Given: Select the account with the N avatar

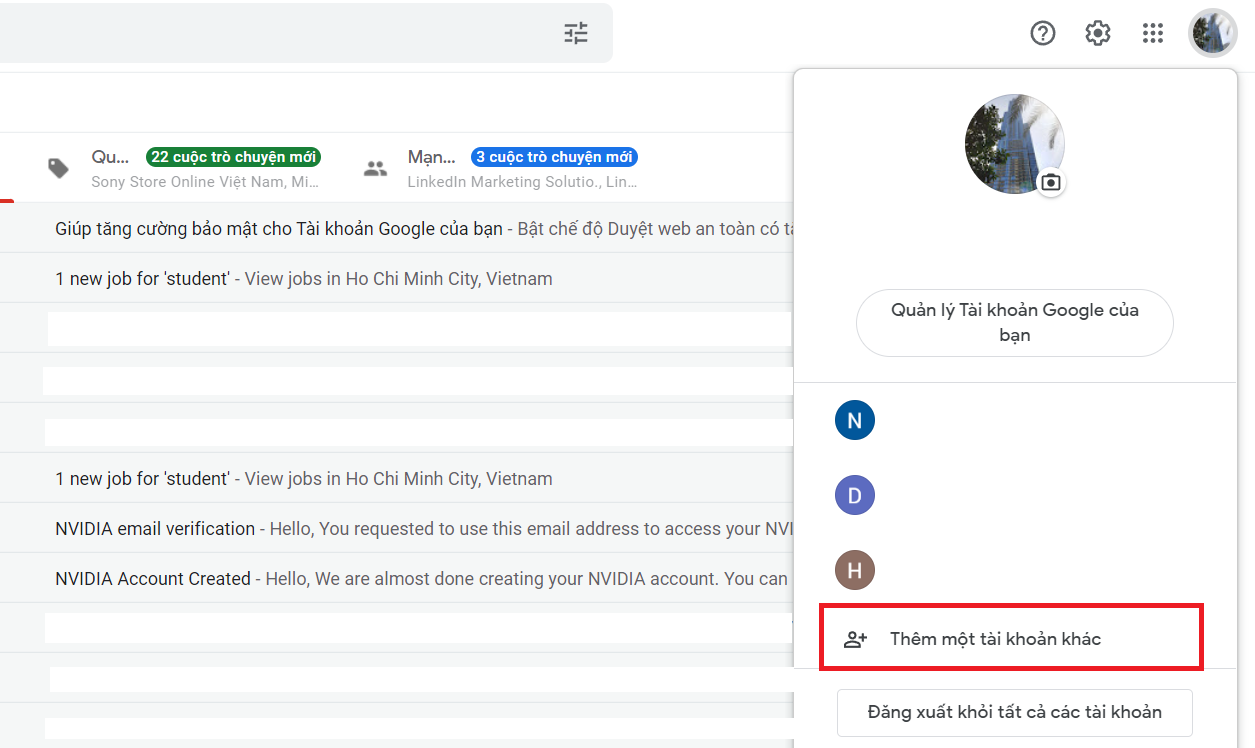Looking at the screenshot, I should pyautogui.click(x=854, y=420).
